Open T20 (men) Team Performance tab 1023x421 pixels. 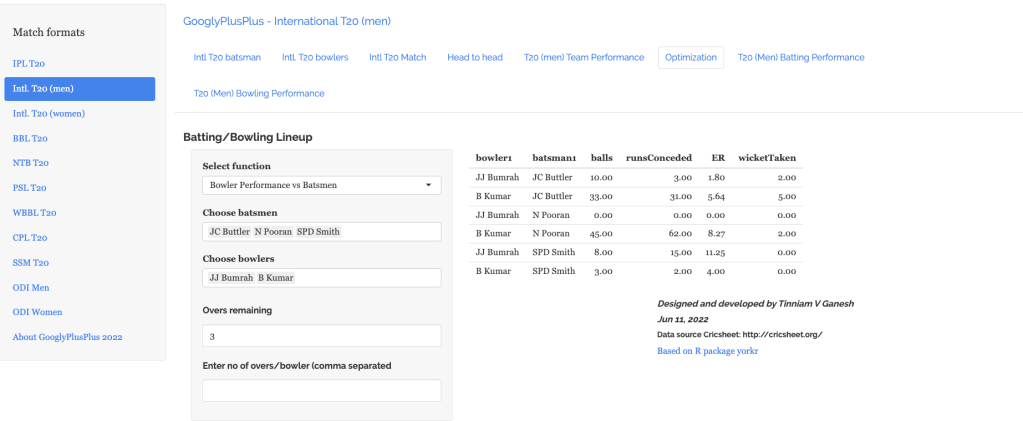click(584, 57)
